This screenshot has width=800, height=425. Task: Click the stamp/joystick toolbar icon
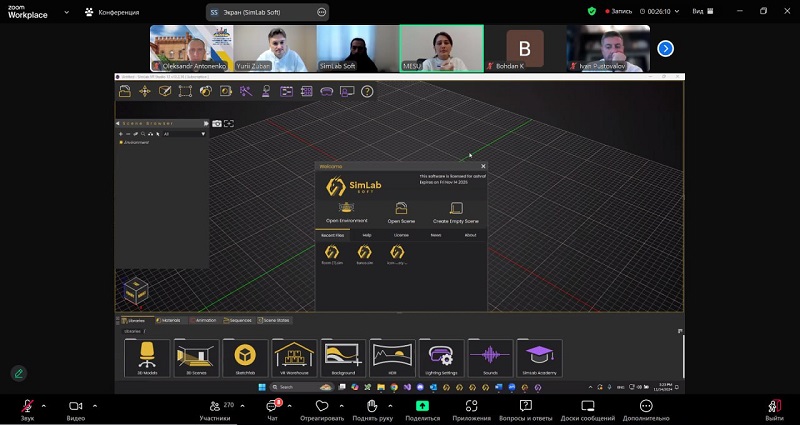[x=266, y=91]
